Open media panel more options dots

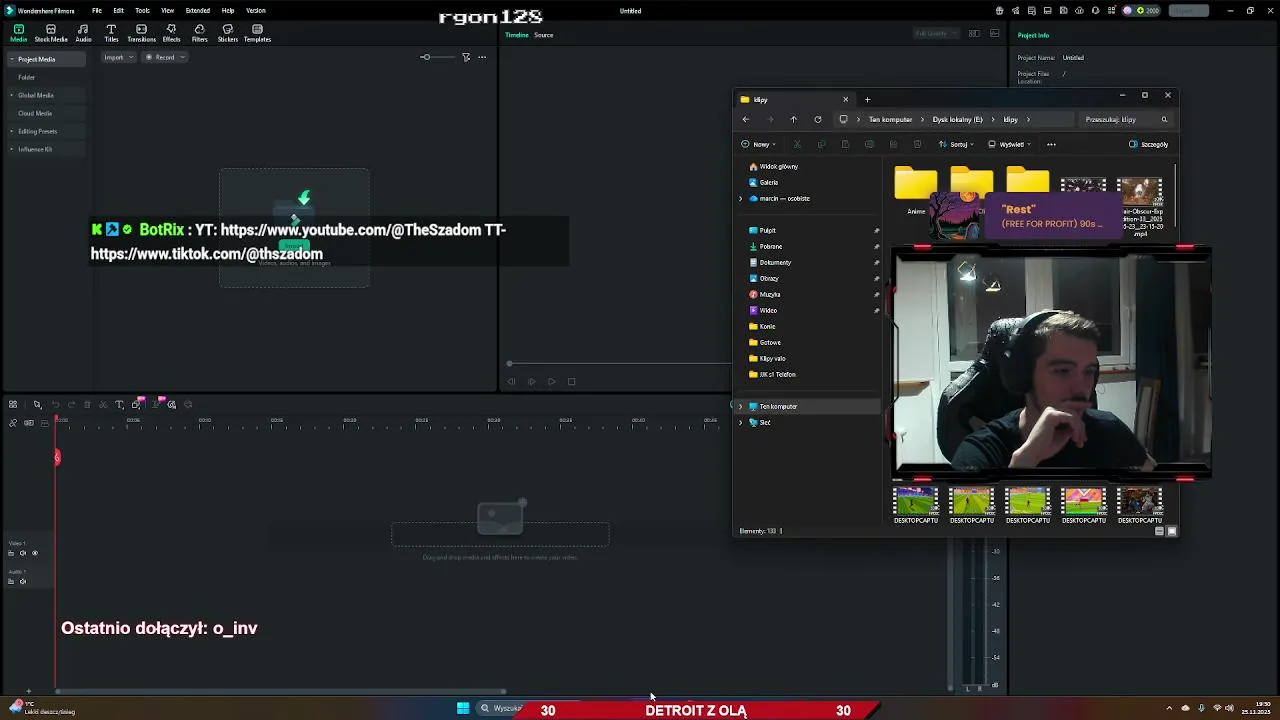(482, 57)
